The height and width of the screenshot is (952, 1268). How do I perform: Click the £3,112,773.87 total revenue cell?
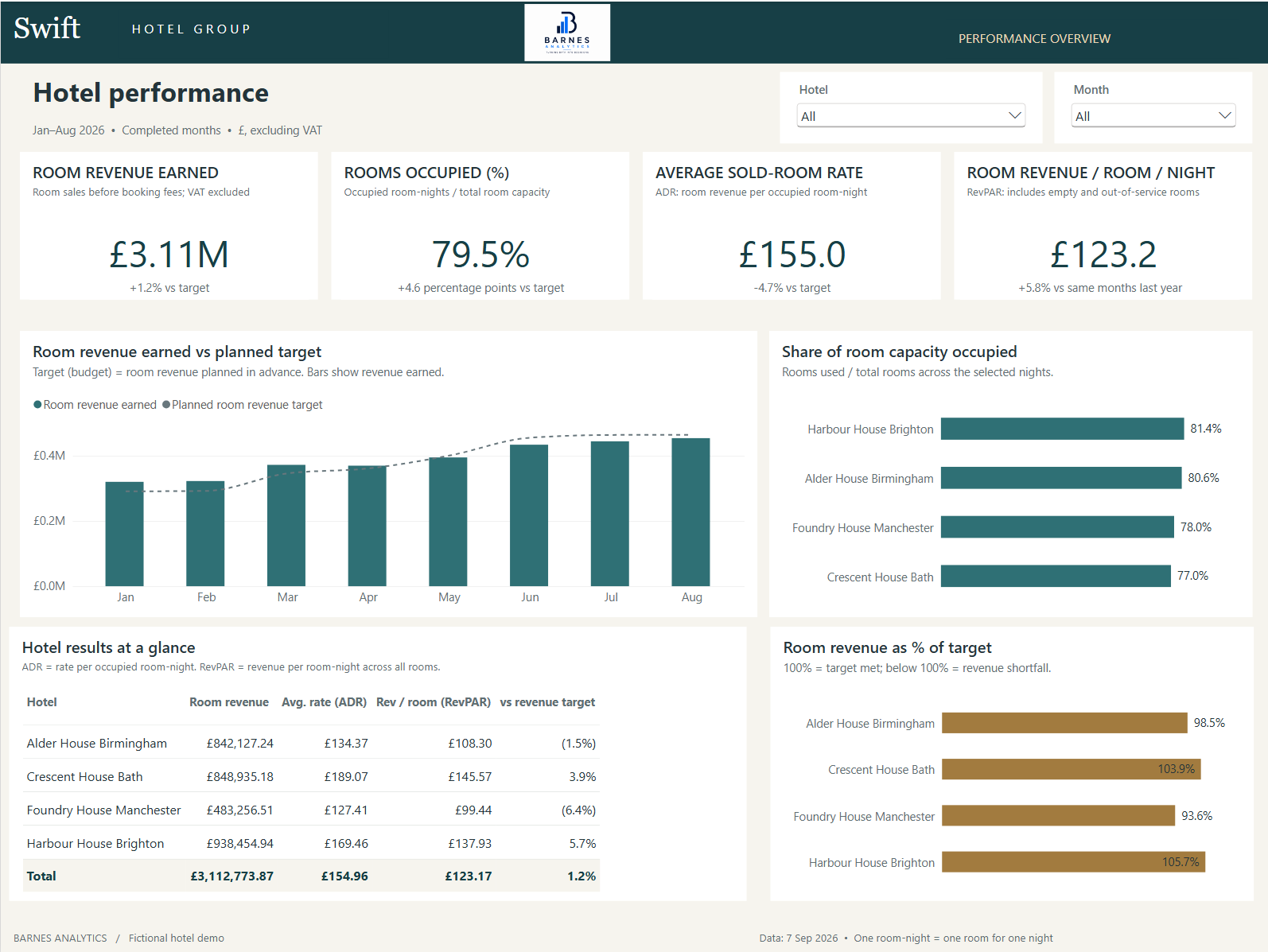tap(232, 876)
